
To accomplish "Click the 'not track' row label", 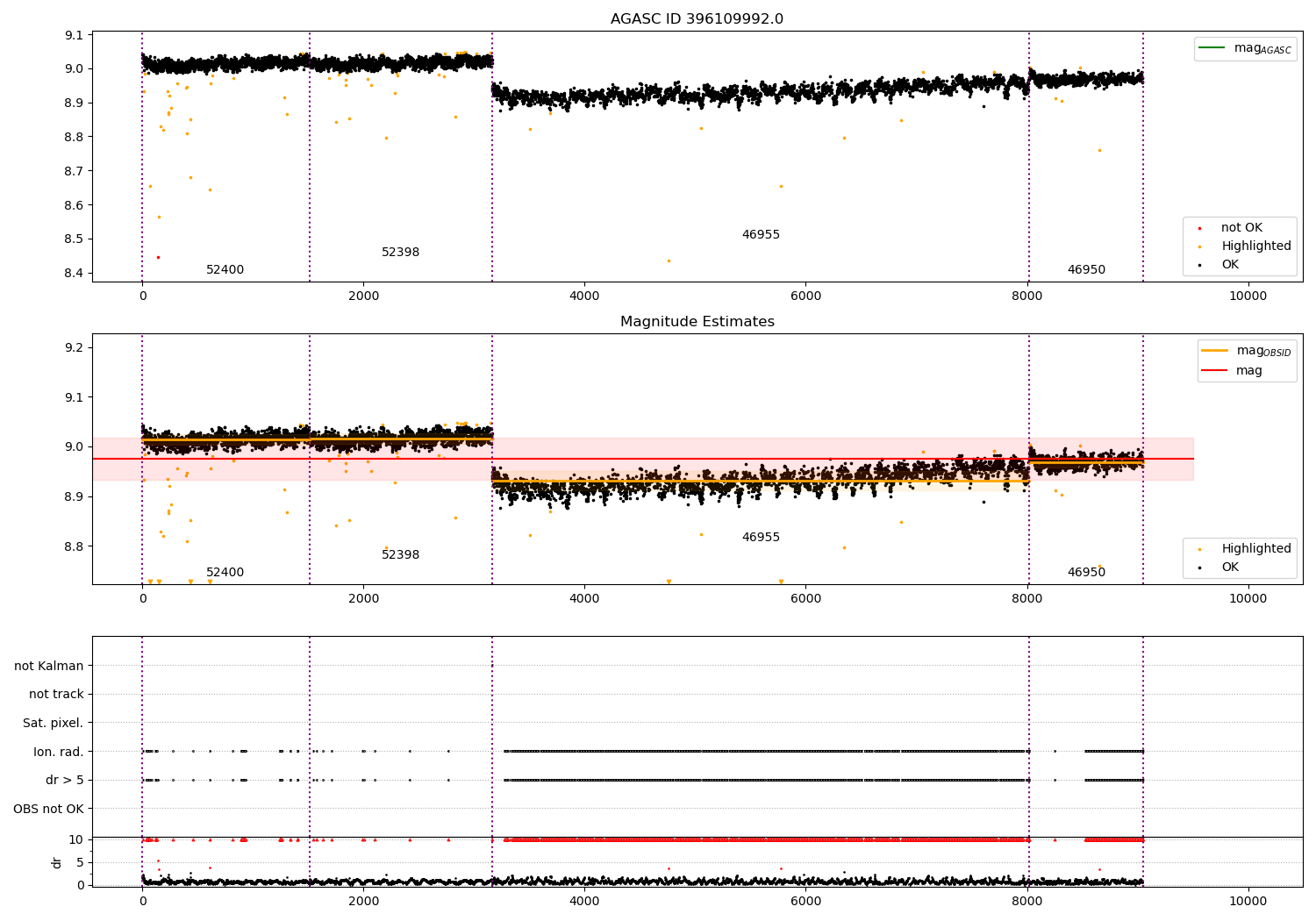I will click(x=56, y=695).
